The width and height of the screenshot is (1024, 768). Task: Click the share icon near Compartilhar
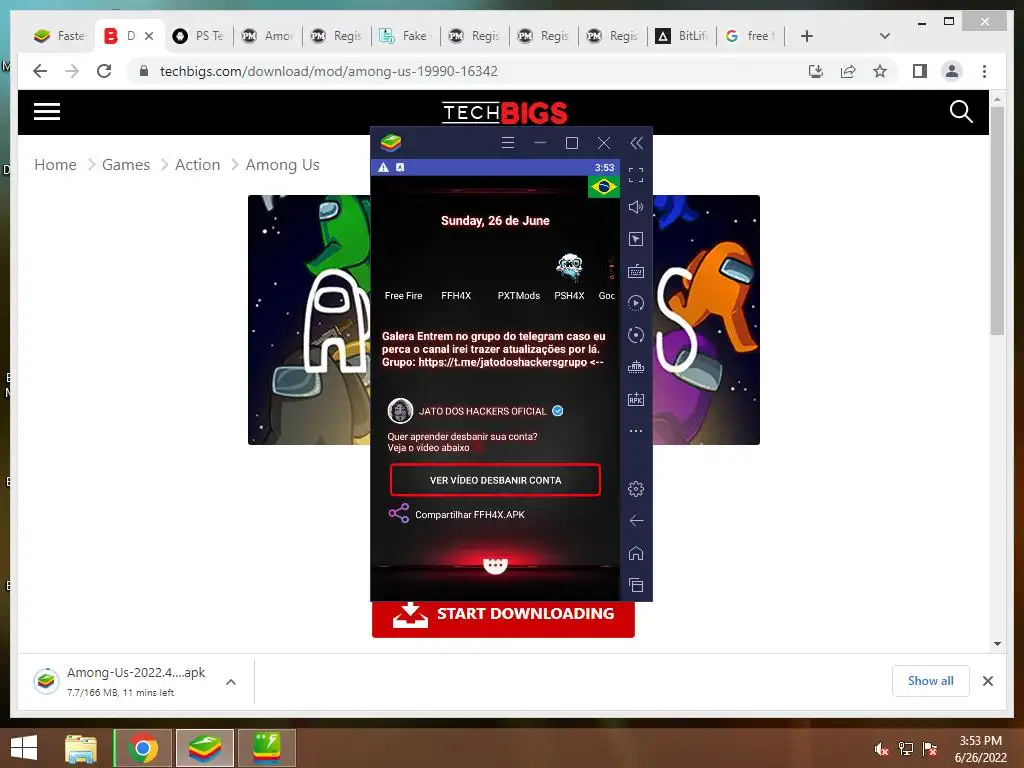point(398,513)
